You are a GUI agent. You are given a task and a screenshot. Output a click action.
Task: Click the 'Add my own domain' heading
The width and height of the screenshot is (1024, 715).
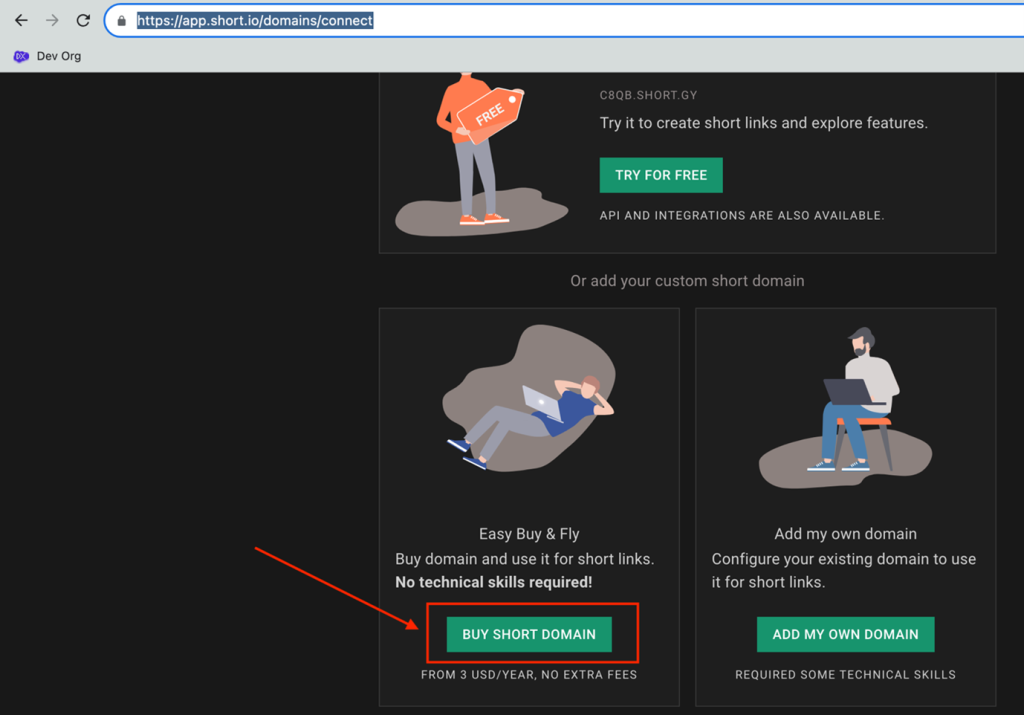click(x=845, y=534)
